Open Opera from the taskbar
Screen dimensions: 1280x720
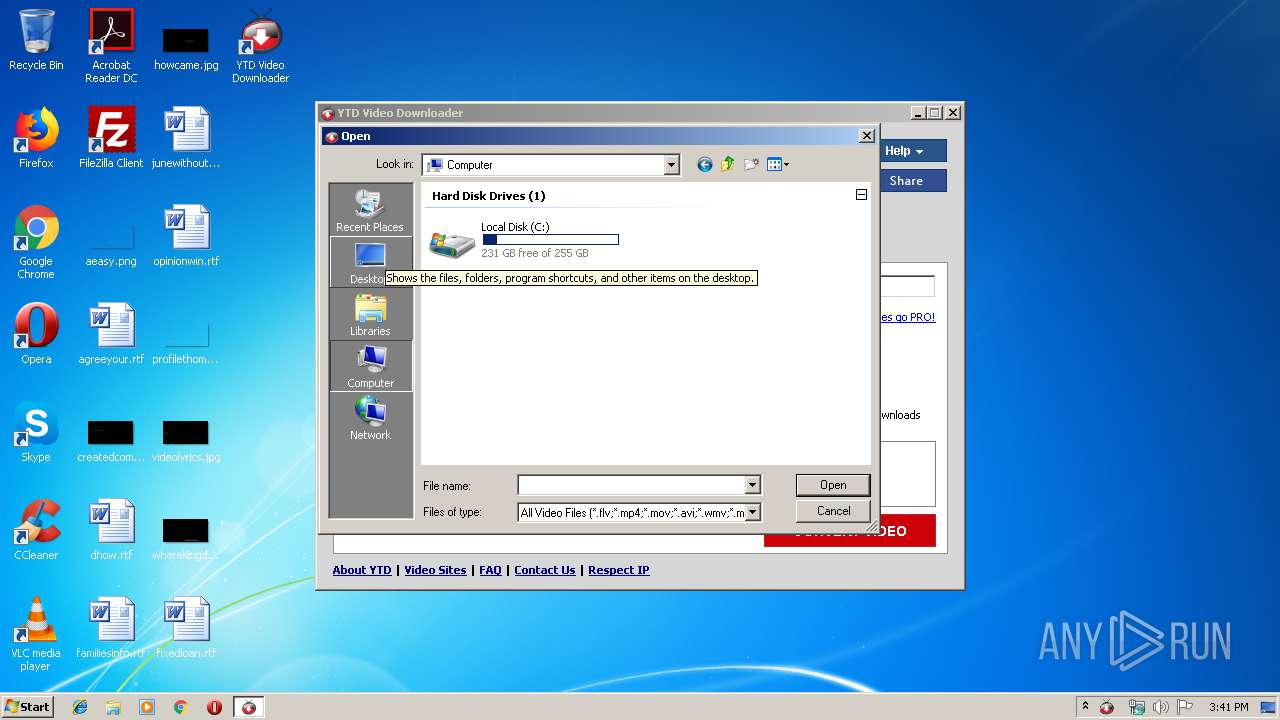point(214,707)
